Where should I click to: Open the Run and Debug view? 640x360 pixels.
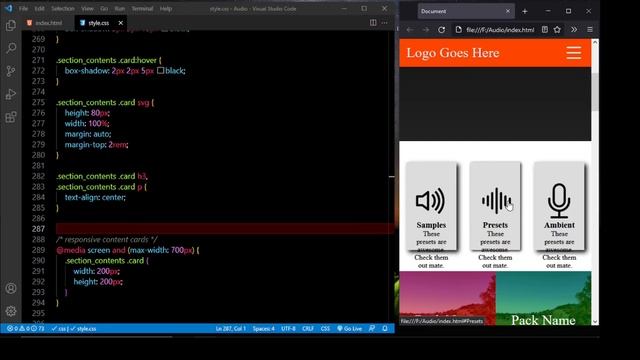[x=11, y=94]
